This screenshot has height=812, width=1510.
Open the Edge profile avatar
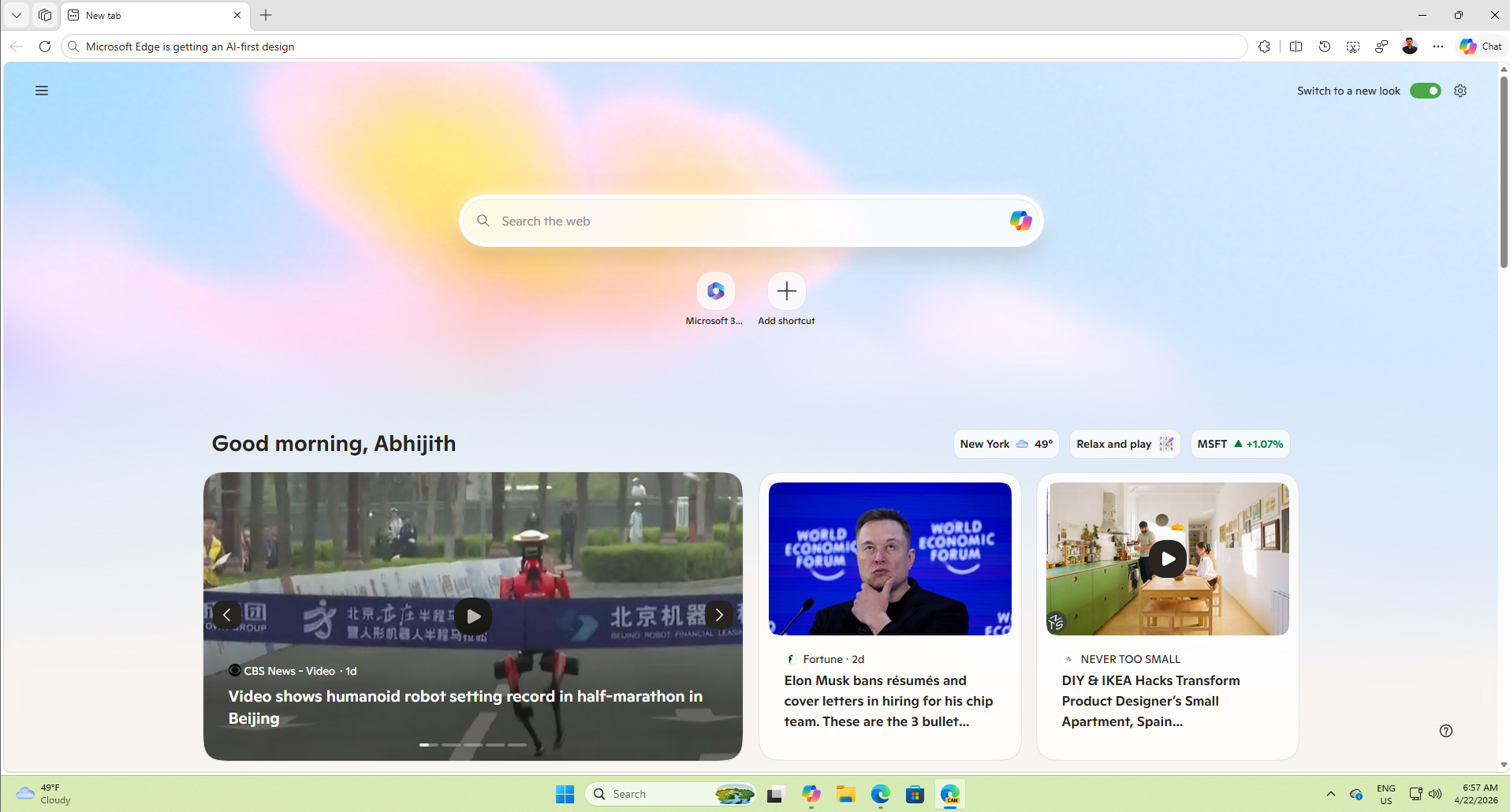(x=1411, y=46)
